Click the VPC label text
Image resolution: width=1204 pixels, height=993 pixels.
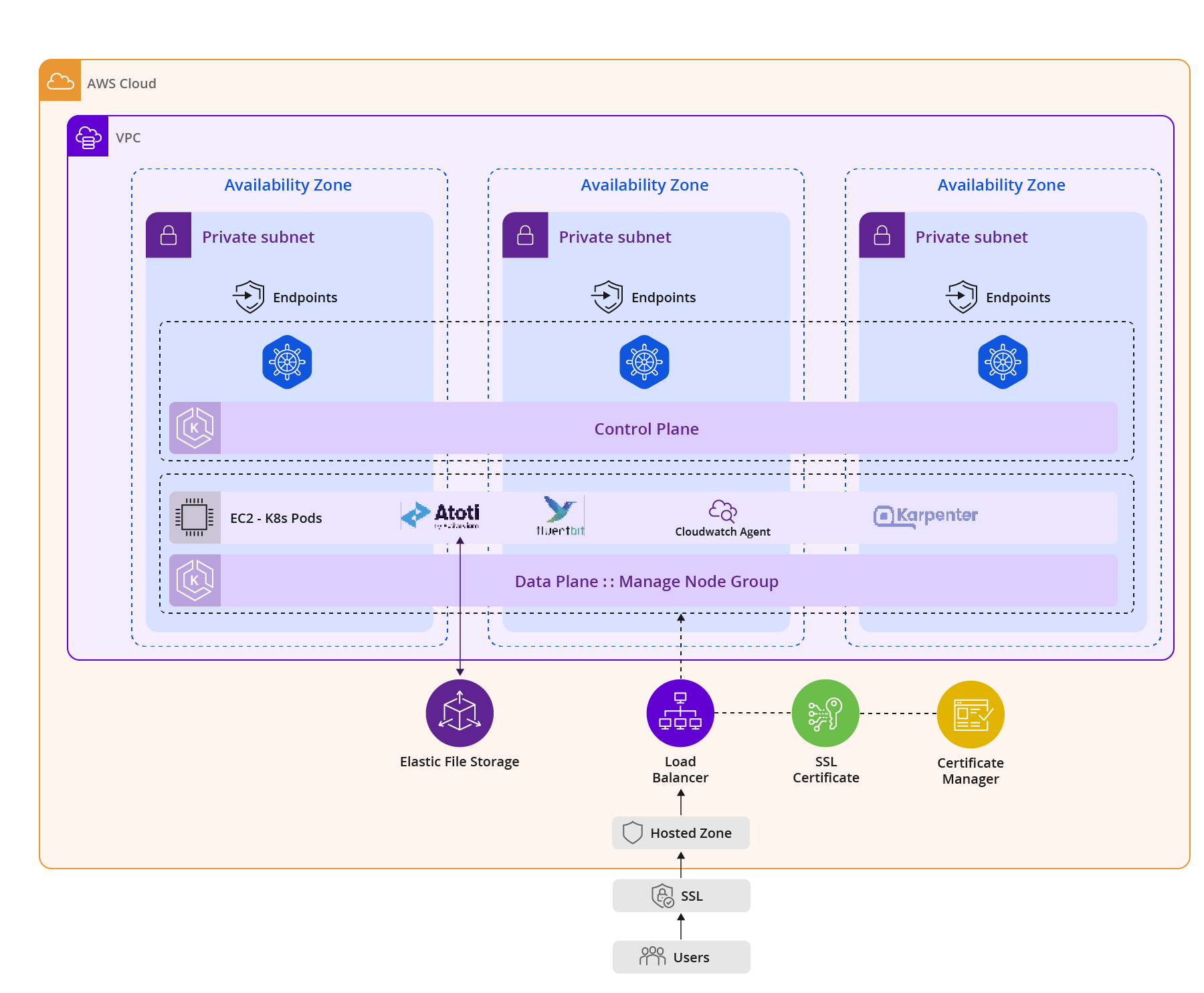128,138
